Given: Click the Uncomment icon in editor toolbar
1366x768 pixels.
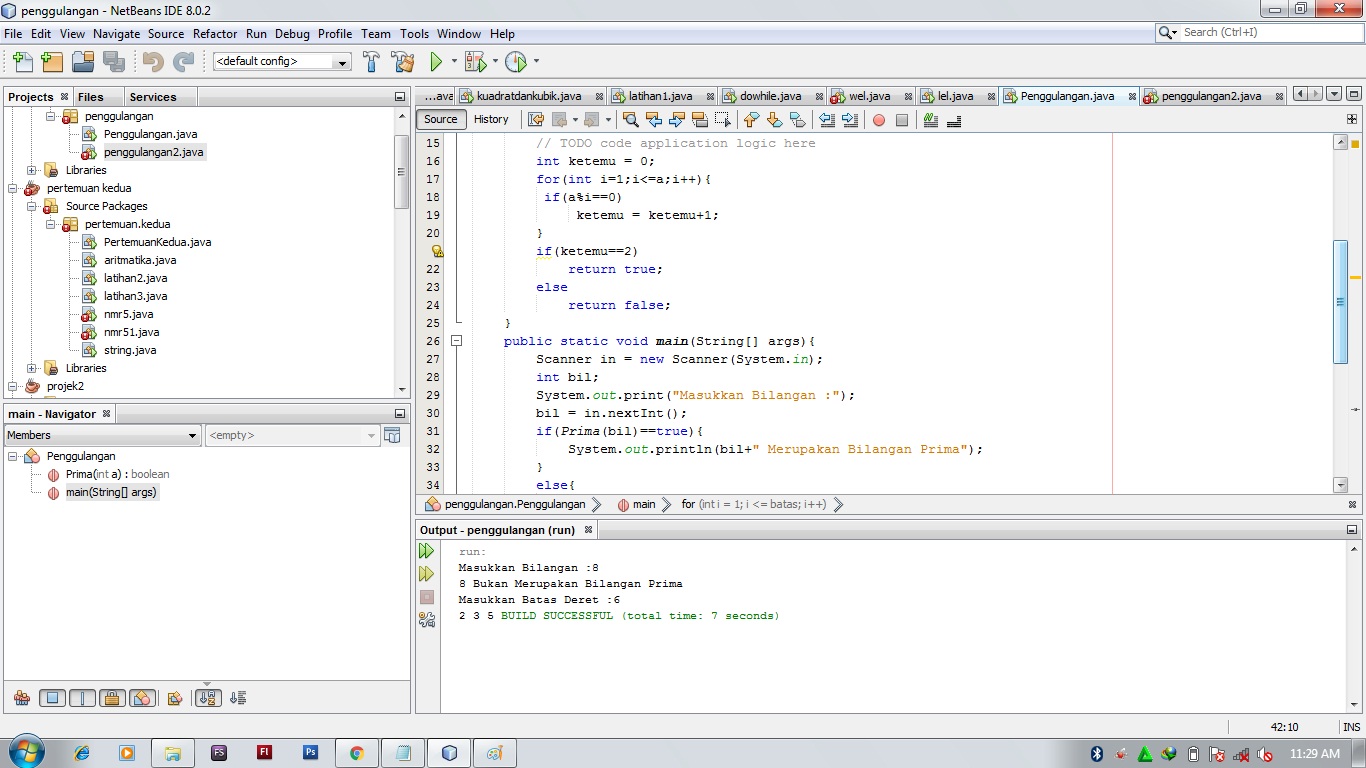Looking at the screenshot, I should (954, 120).
